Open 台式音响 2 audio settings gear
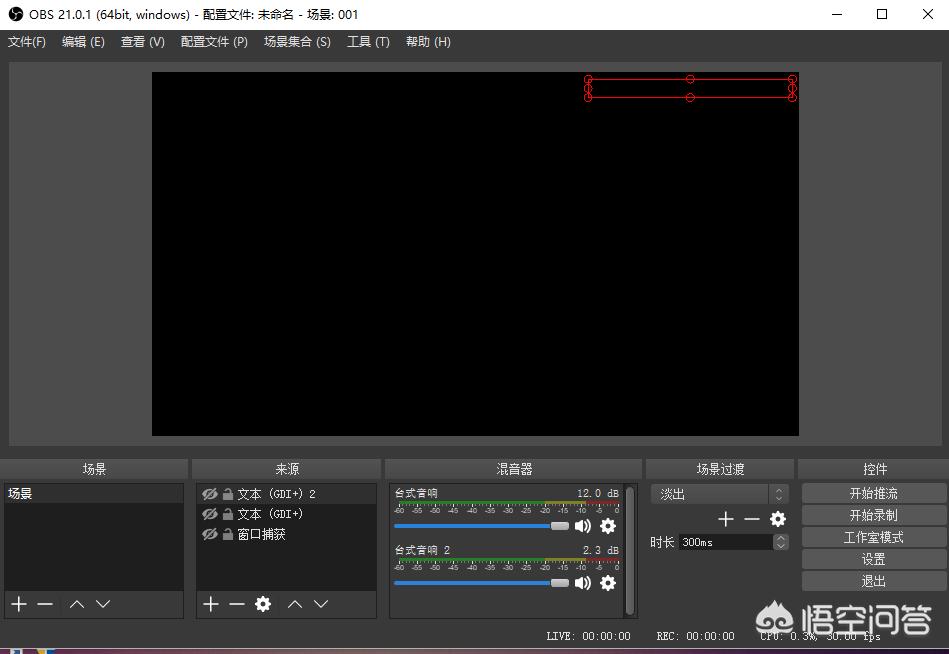Viewport: 949px width, 654px height. tap(608, 583)
